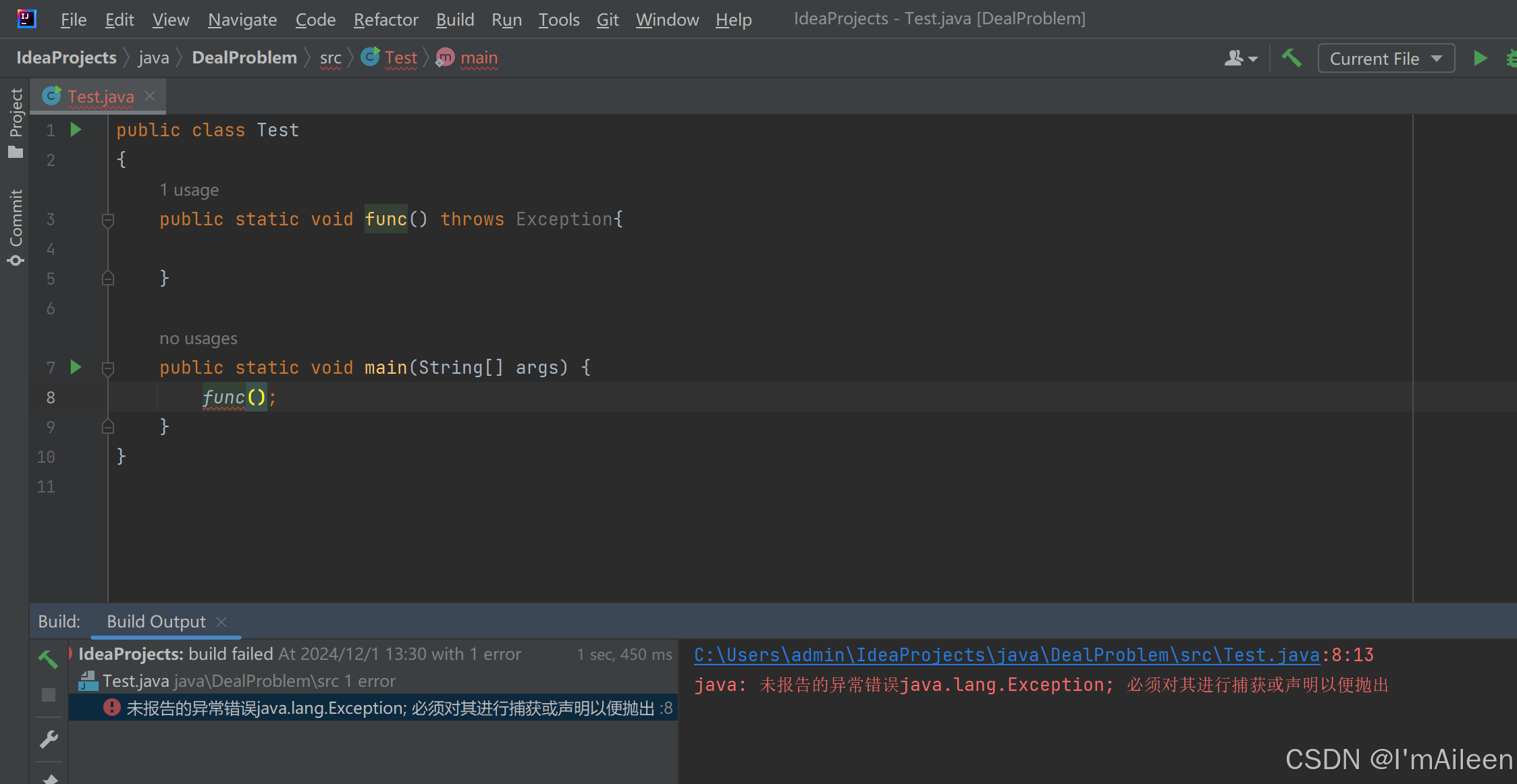The image size is (1517, 784).
Task: Click the green Run button in toolbar
Action: (1480, 59)
